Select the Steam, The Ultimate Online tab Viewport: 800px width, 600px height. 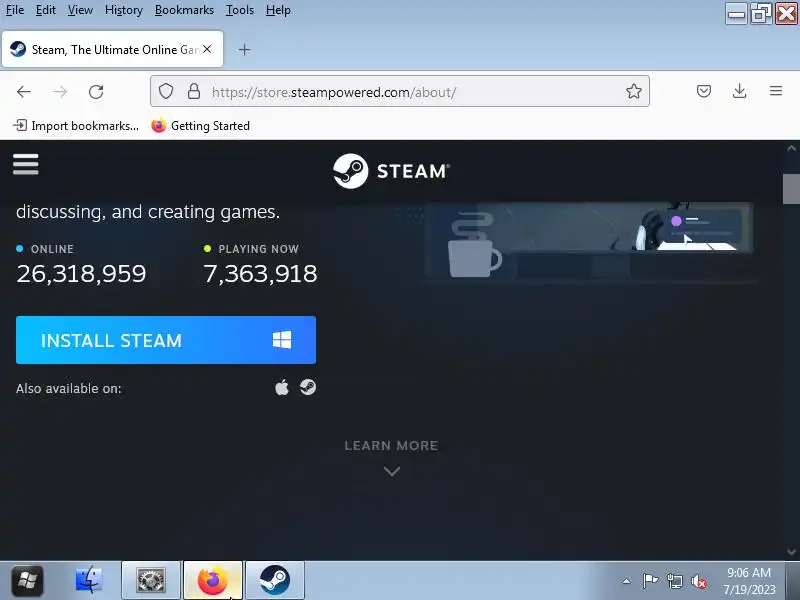coord(112,49)
